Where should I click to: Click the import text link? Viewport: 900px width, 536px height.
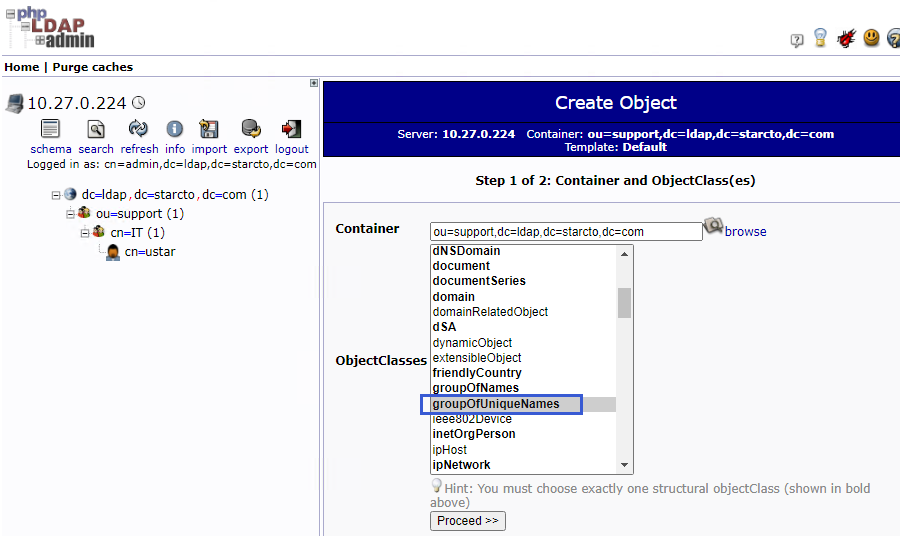[210, 149]
